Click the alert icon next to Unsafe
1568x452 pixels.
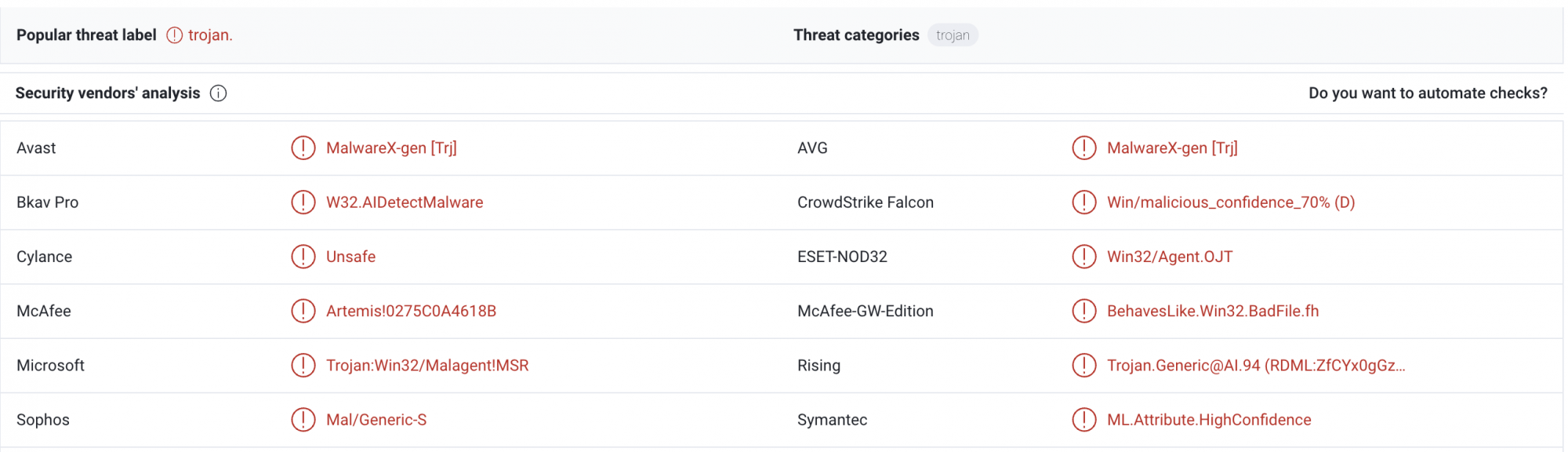(x=303, y=257)
